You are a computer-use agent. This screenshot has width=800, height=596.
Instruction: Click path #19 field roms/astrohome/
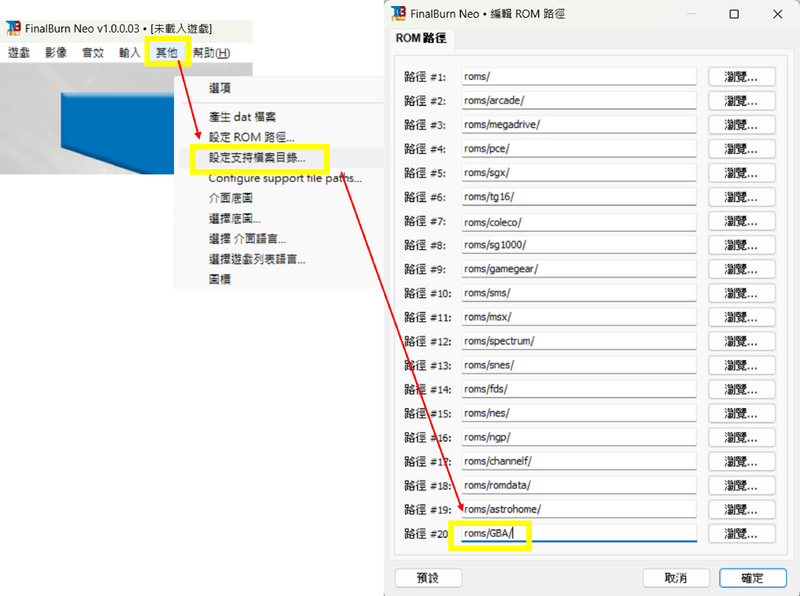(x=579, y=509)
